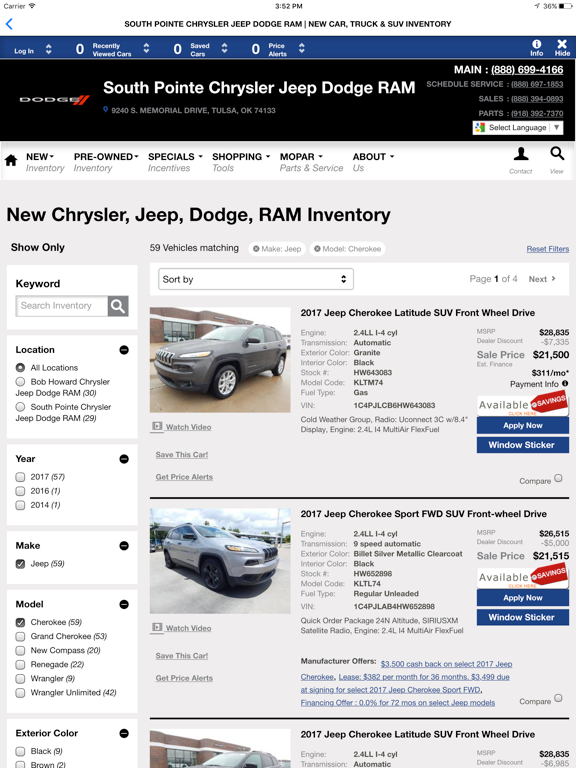Uncheck the Cherokee model checkbox
The width and height of the screenshot is (576, 768).
(20, 622)
